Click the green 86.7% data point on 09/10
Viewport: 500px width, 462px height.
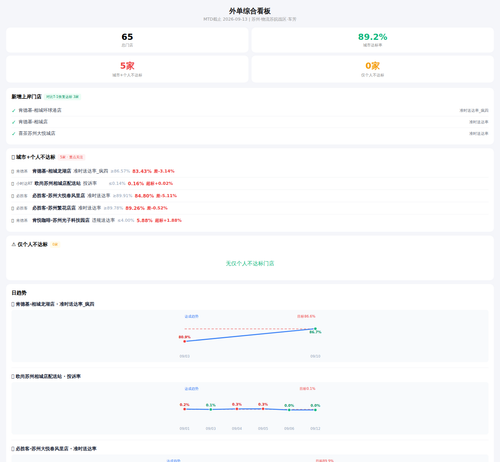tap(315, 329)
